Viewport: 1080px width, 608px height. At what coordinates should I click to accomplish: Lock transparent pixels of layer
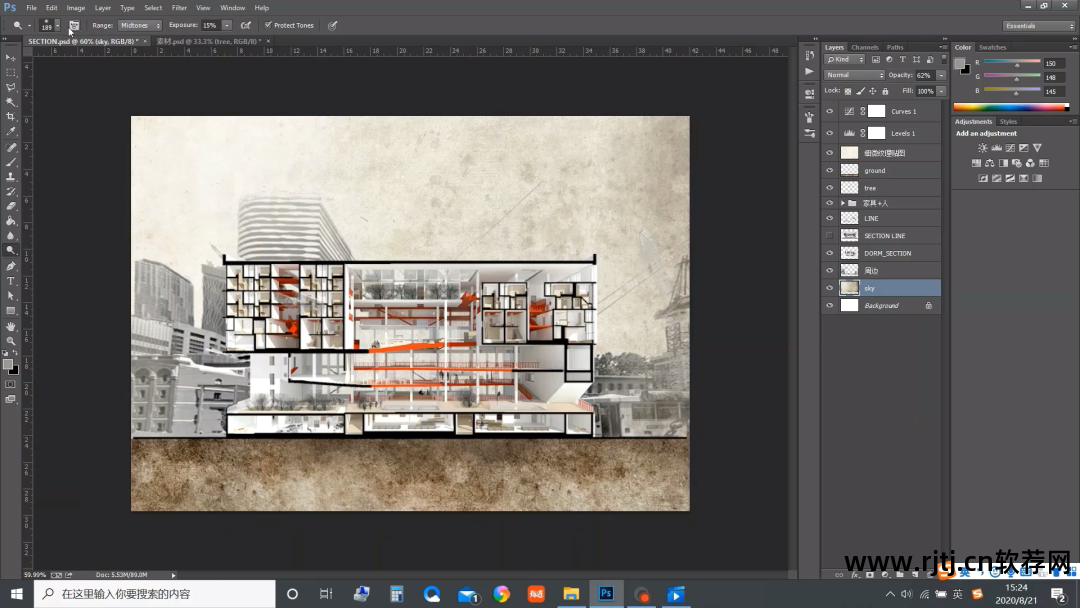coord(848,91)
